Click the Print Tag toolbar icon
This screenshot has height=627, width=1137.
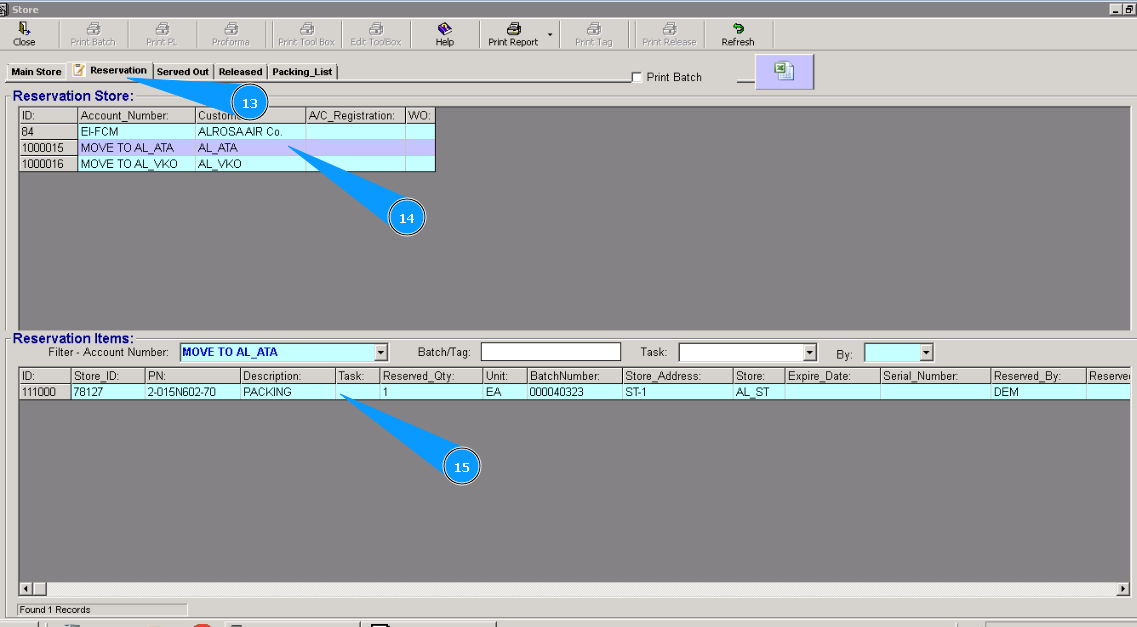click(593, 34)
